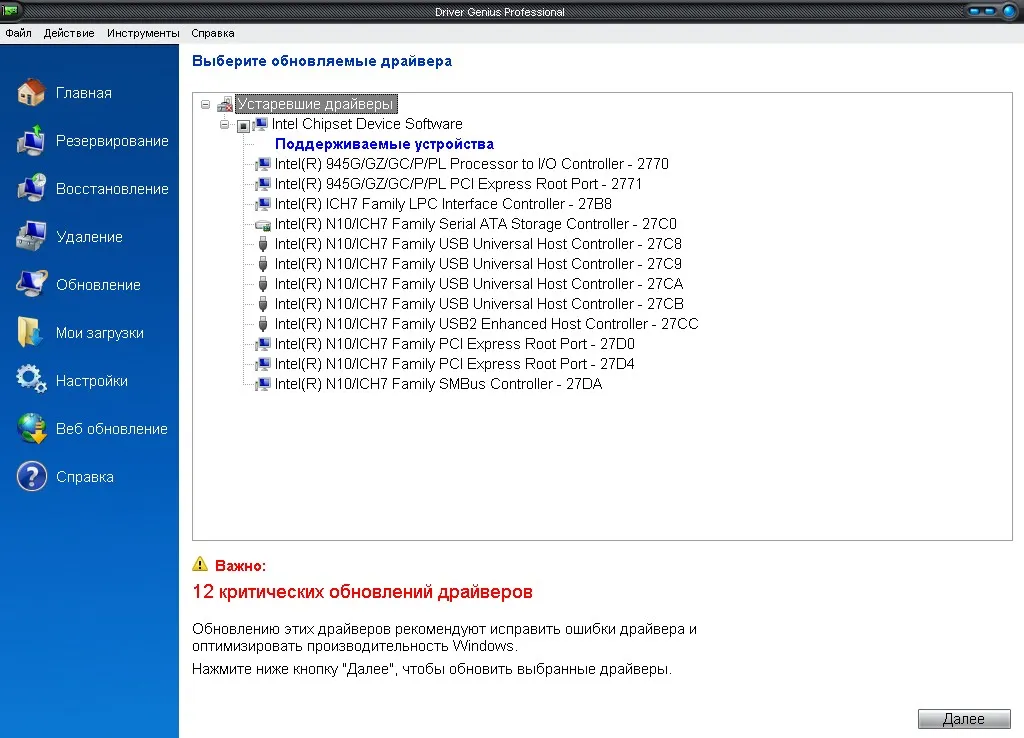Click USB2 Enhanced Host Controller 27CC icon
This screenshot has width=1024, height=738.
[x=263, y=325]
